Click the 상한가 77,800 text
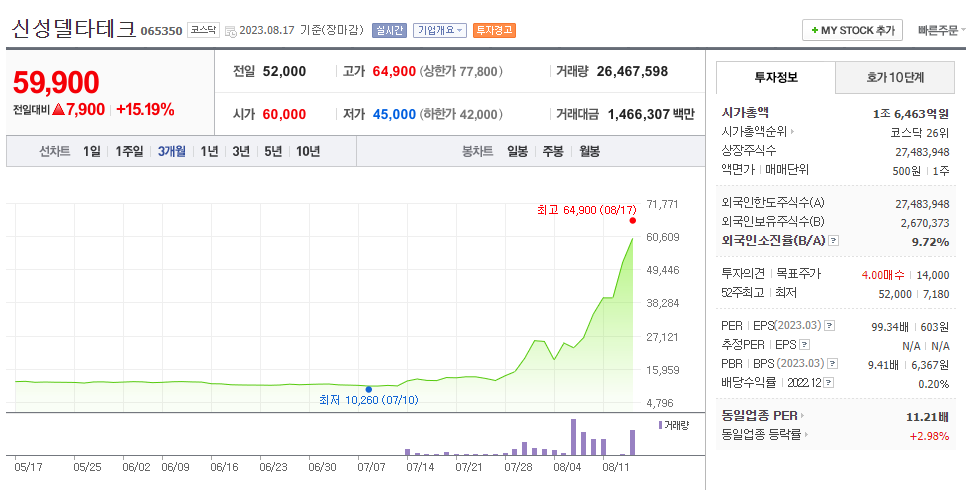 pyautogui.click(x=461, y=71)
